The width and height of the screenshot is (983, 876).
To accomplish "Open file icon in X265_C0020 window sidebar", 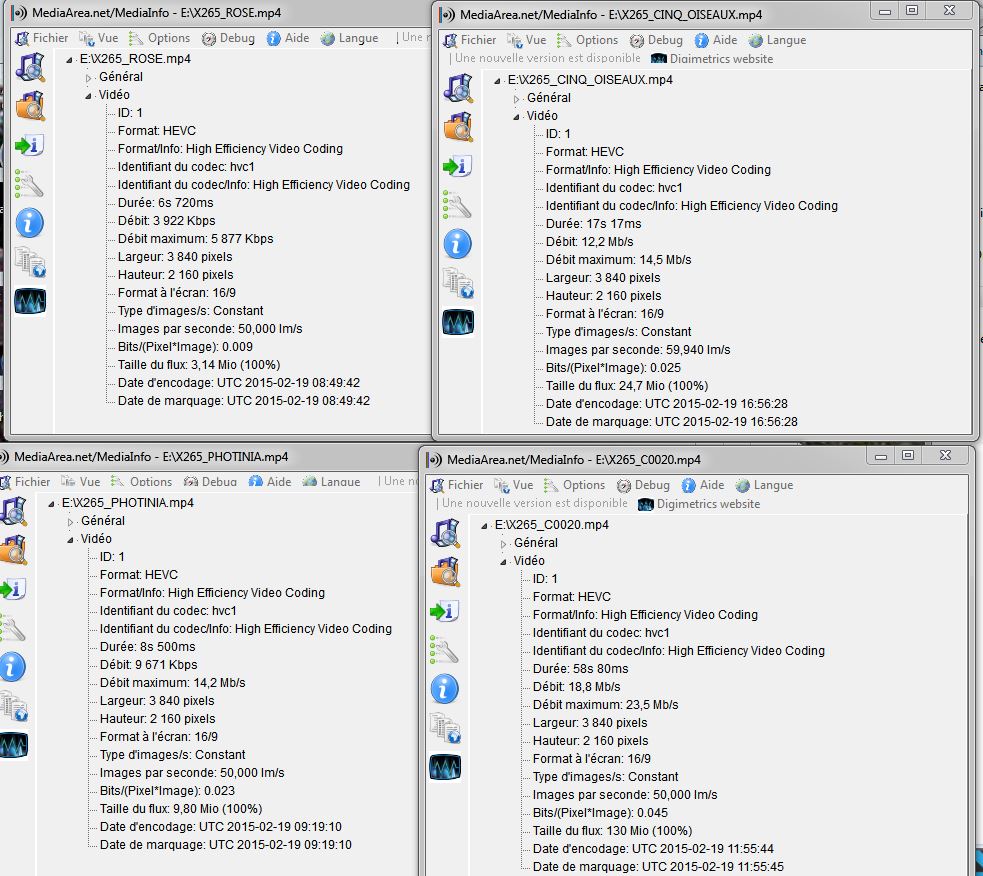I will (445, 533).
